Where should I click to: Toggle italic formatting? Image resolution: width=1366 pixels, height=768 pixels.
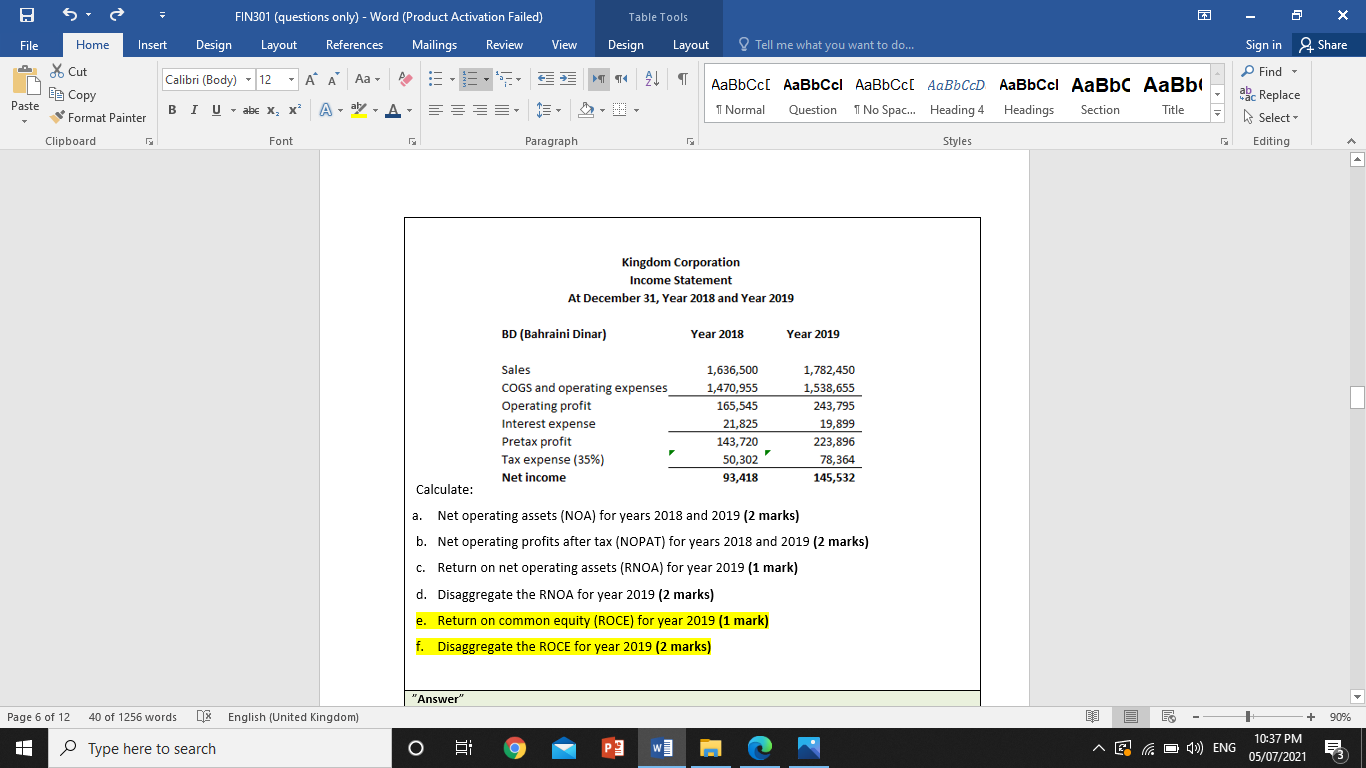tap(192, 109)
